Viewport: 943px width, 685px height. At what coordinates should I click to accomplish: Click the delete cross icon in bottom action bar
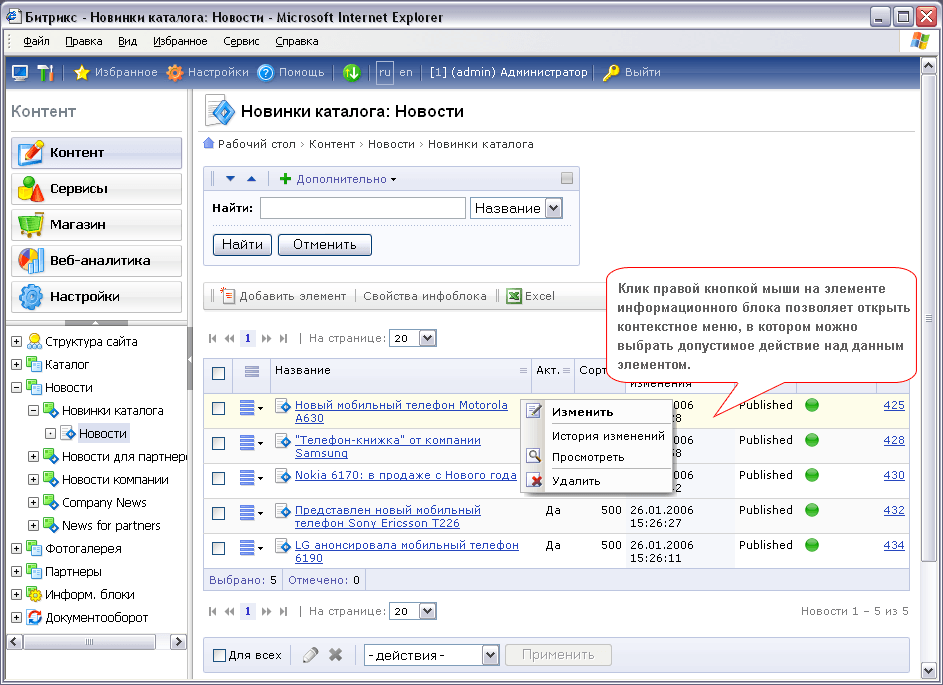336,654
